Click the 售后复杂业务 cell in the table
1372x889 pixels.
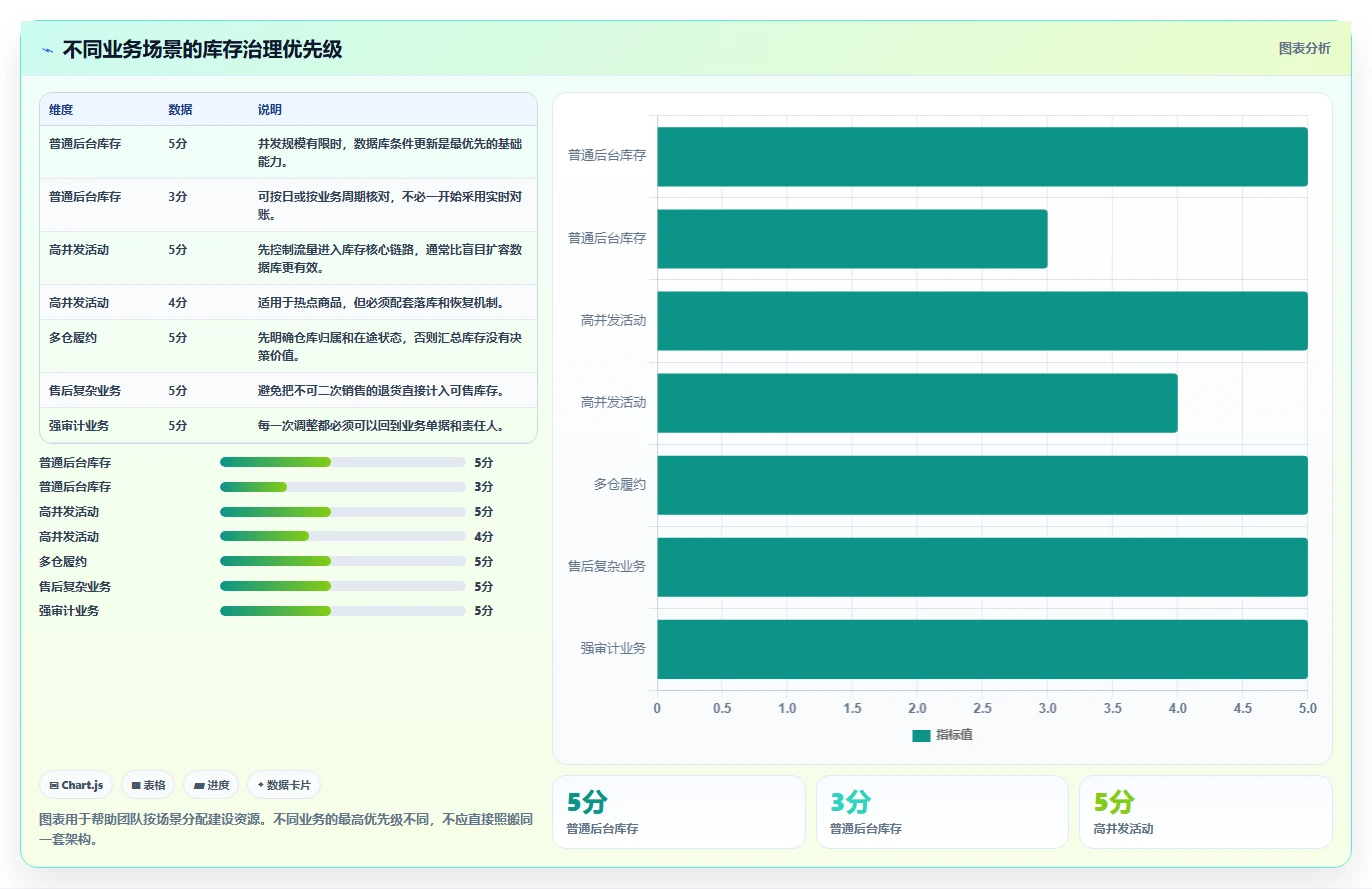[85, 391]
